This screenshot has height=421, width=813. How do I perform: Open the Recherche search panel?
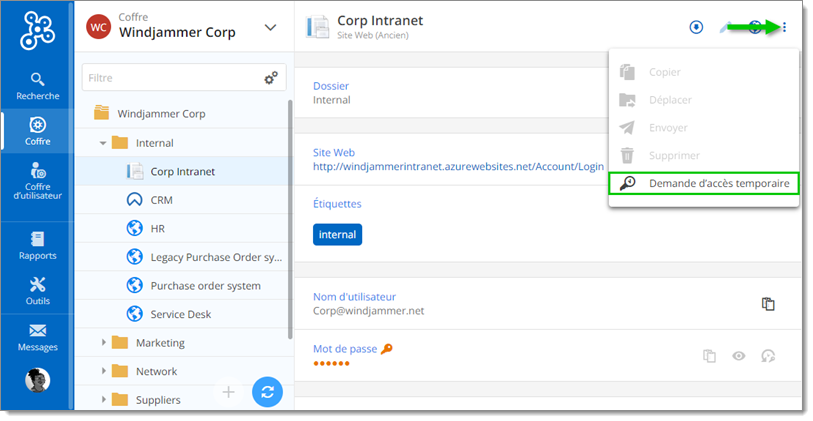tap(37, 85)
